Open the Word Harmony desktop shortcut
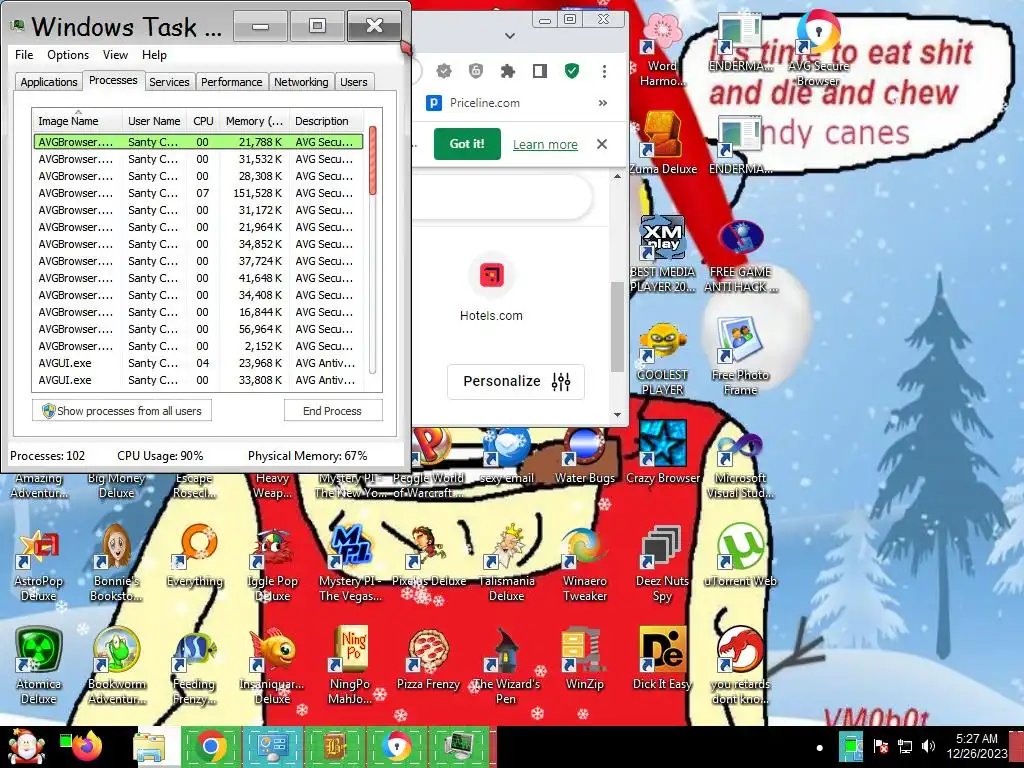This screenshot has height=768, width=1024. tap(662, 48)
